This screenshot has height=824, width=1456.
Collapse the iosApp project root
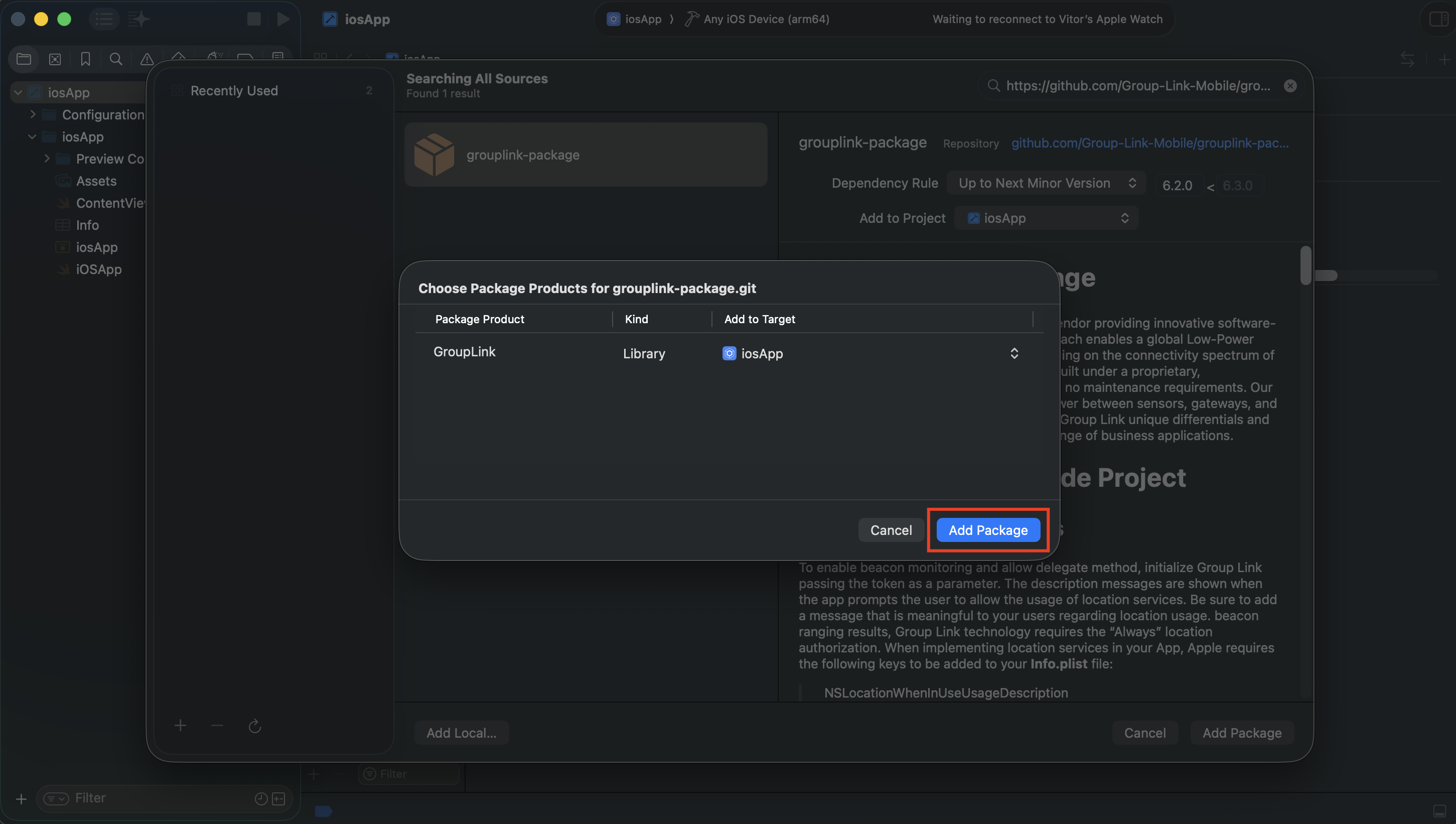point(18,92)
